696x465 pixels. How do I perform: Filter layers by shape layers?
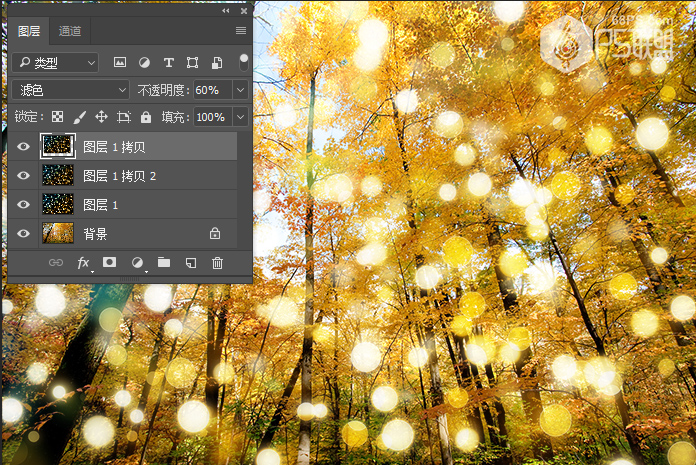(x=192, y=63)
